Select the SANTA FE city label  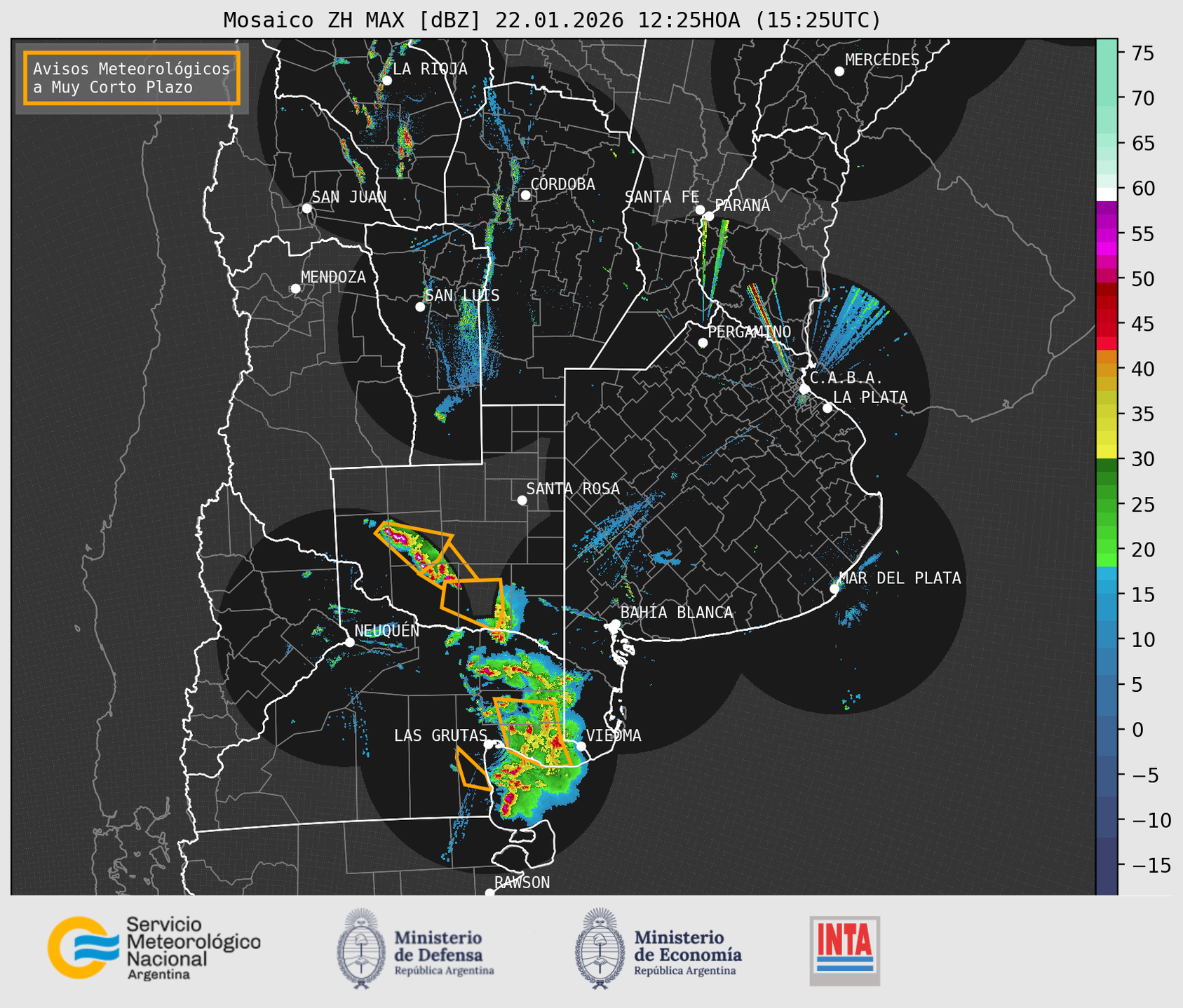coord(662,197)
